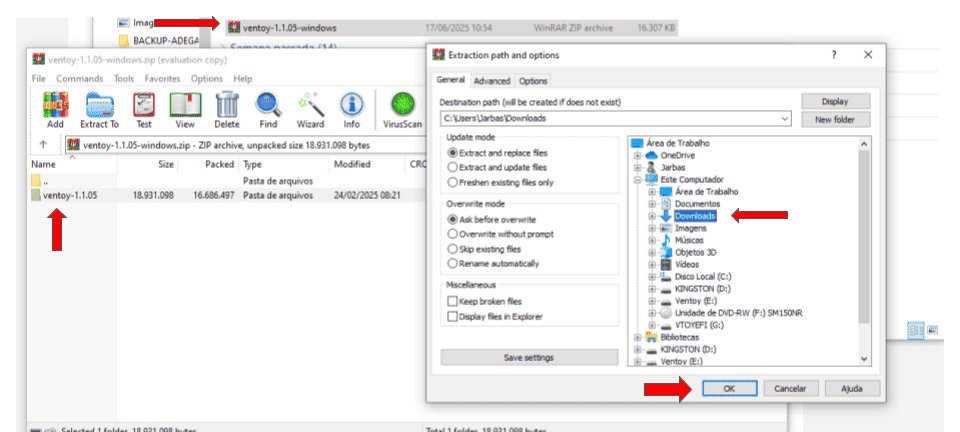
Task: Click the Cancelar button
Action: pyautogui.click(x=790, y=389)
